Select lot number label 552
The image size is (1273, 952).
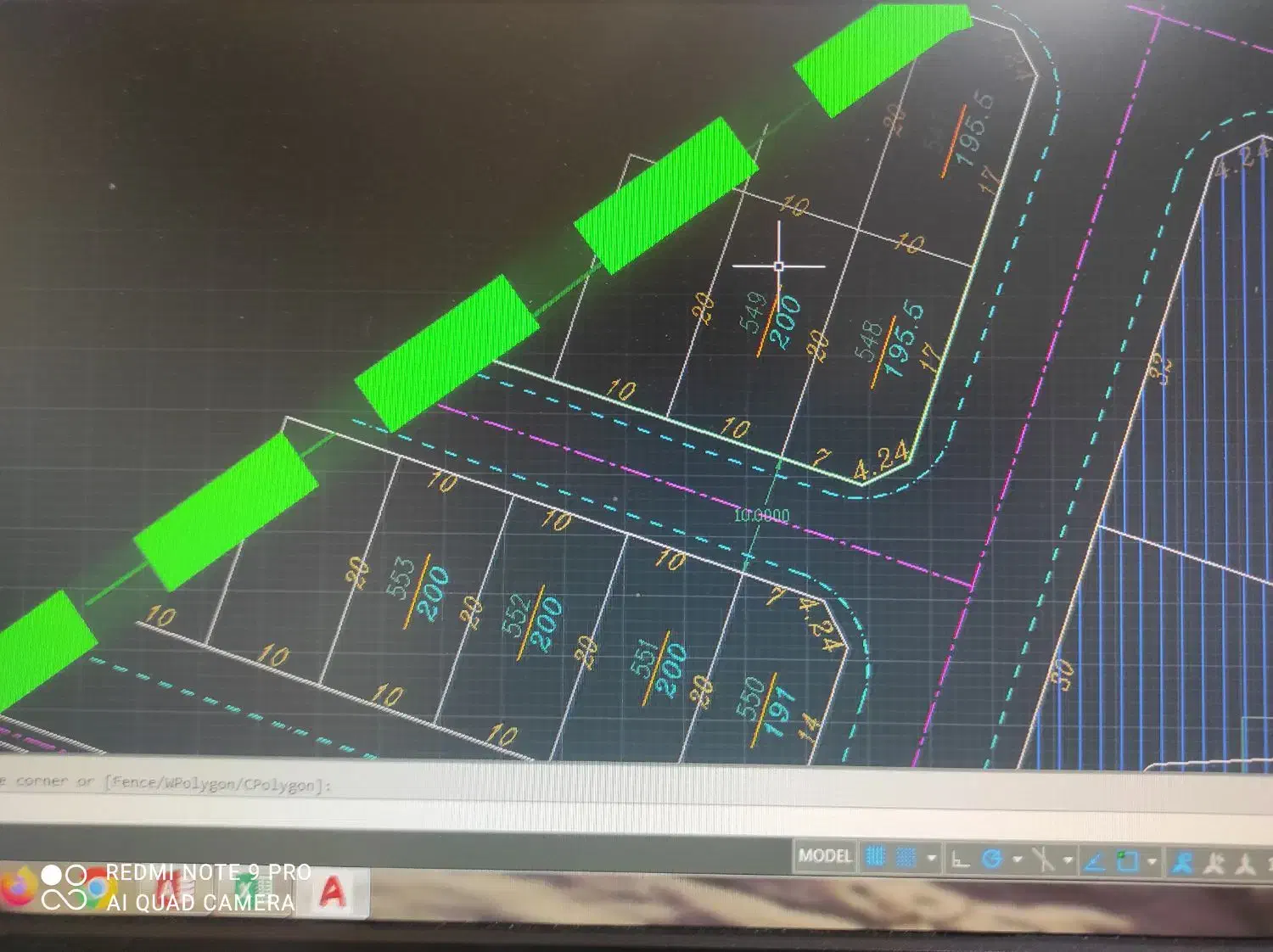point(518,616)
